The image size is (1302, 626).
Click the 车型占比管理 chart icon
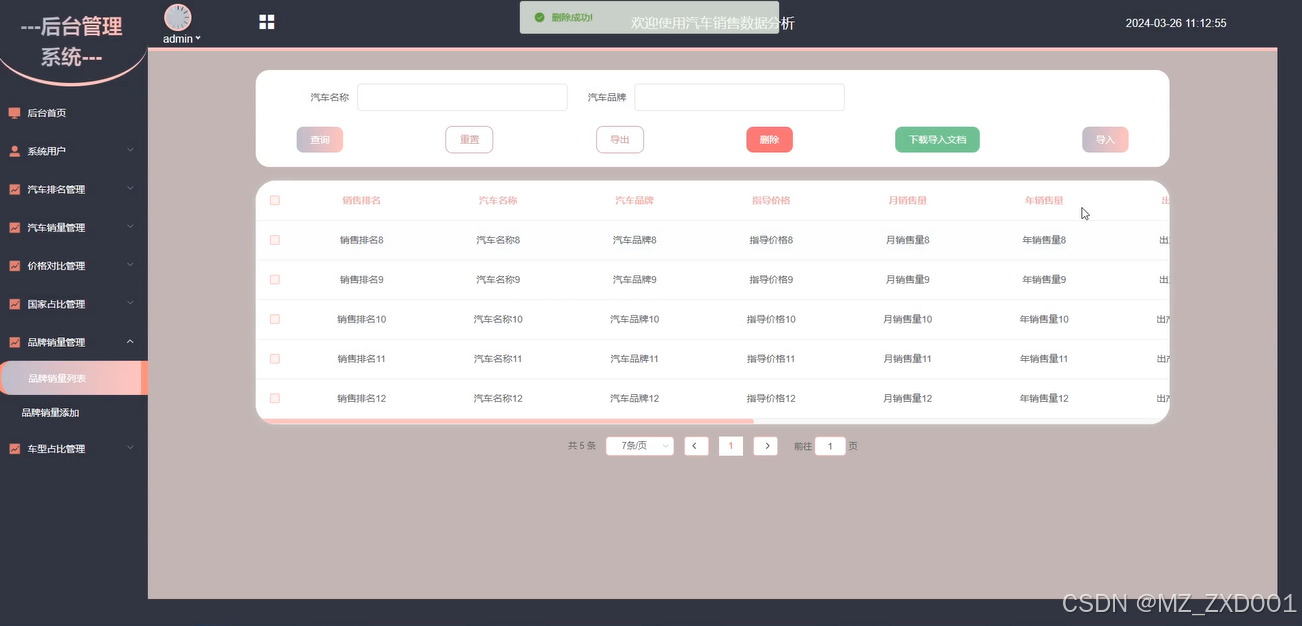click(x=14, y=449)
